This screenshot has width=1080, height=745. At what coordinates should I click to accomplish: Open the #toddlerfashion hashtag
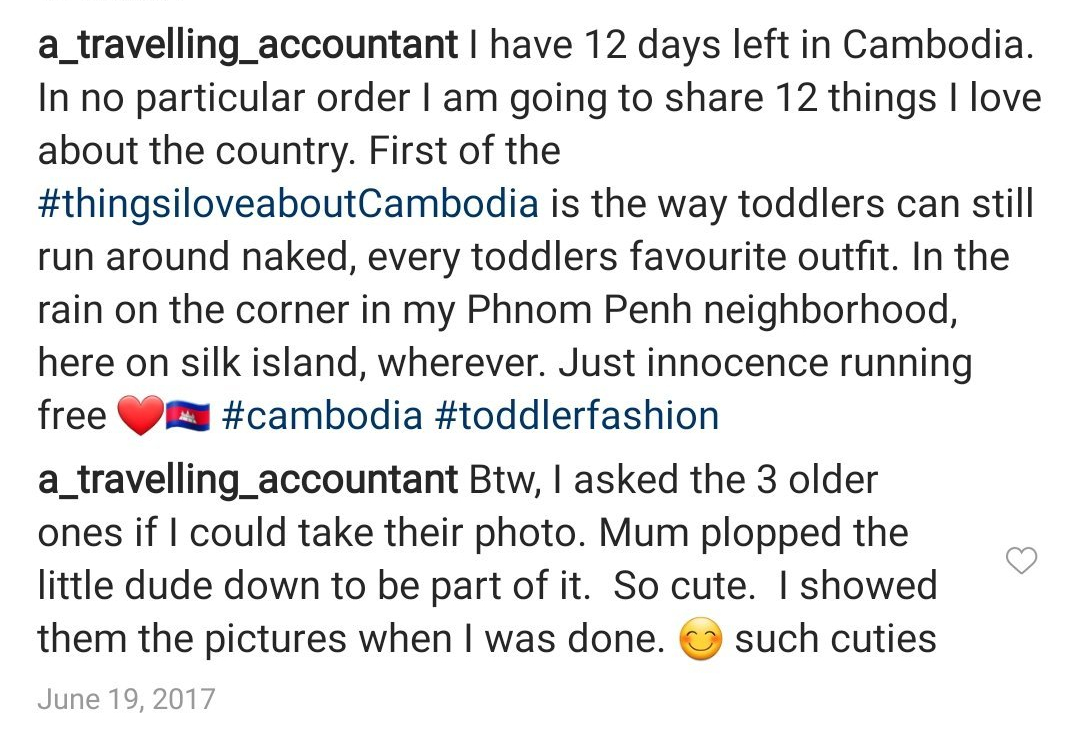pos(577,416)
